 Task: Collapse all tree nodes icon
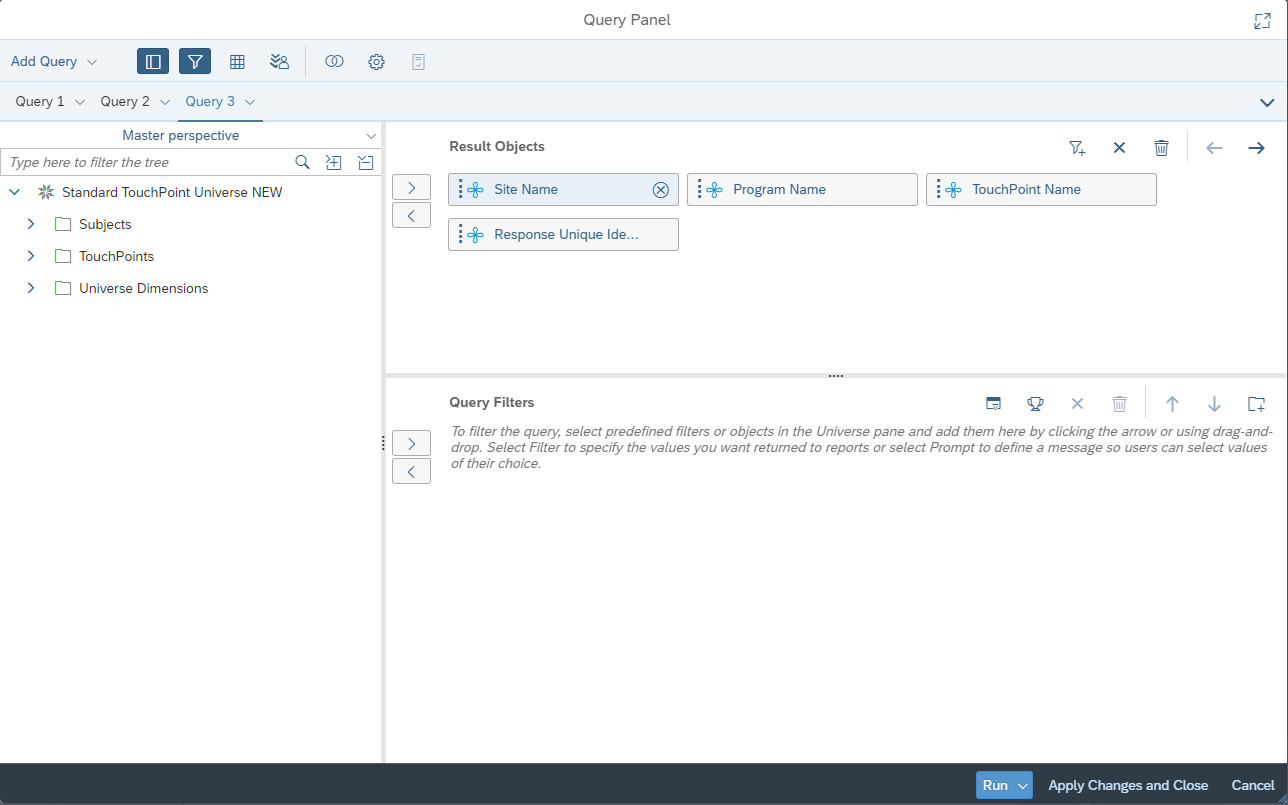tap(366, 162)
